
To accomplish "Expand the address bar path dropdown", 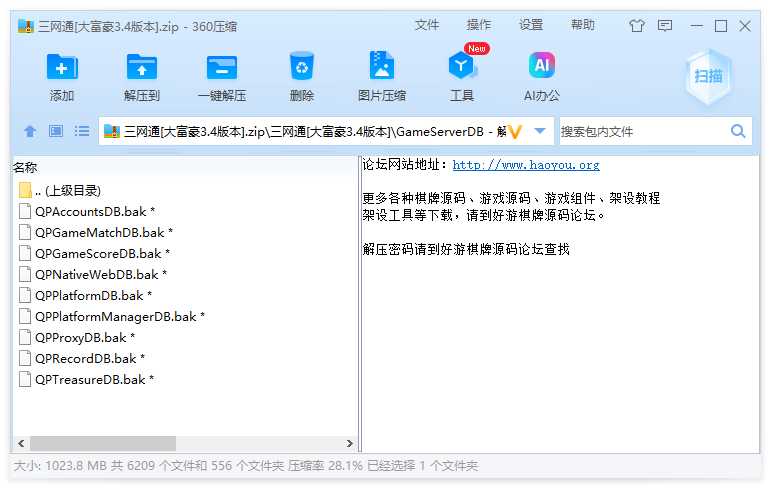I will [540, 131].
